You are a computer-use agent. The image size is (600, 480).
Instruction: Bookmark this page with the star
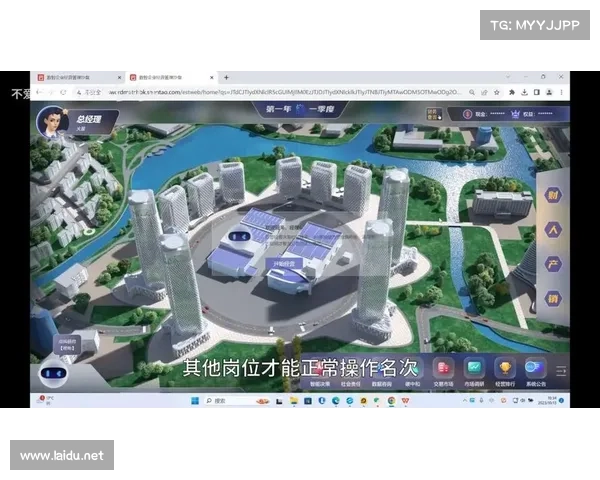coord(497,92)
